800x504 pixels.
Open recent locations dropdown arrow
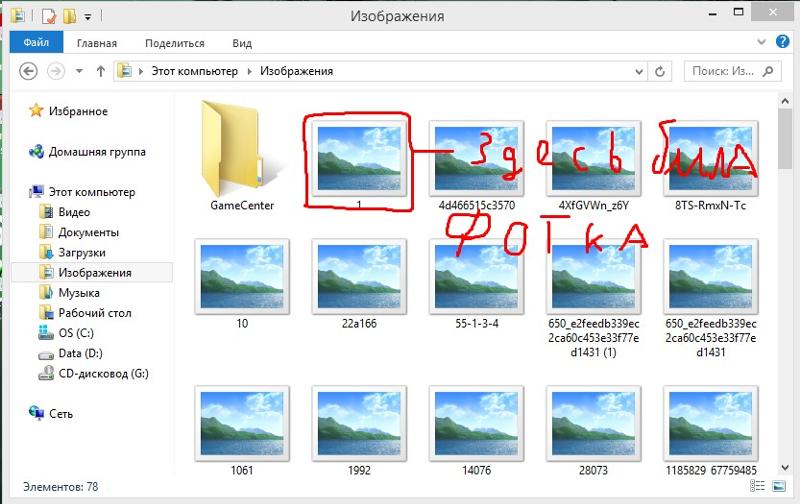coord(79,71)
